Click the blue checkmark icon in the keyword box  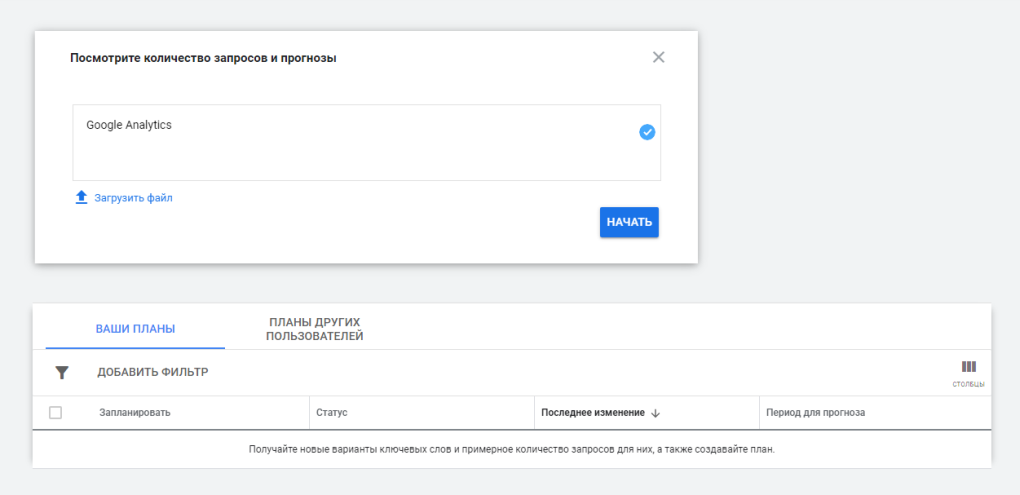pyautogui.click(x=647, y=133)
